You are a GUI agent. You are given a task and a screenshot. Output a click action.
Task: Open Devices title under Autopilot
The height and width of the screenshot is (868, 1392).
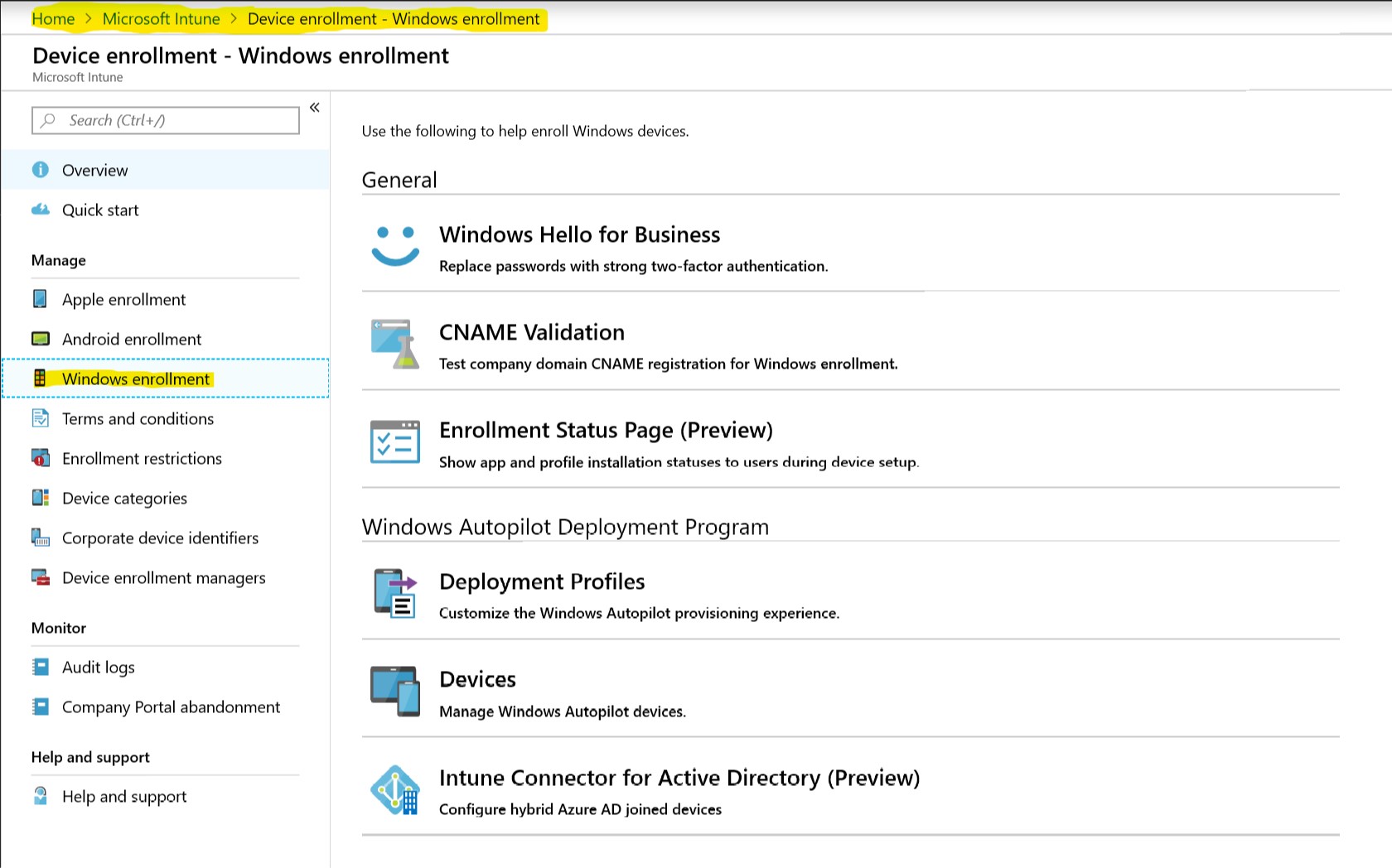[x=477, y=679]
